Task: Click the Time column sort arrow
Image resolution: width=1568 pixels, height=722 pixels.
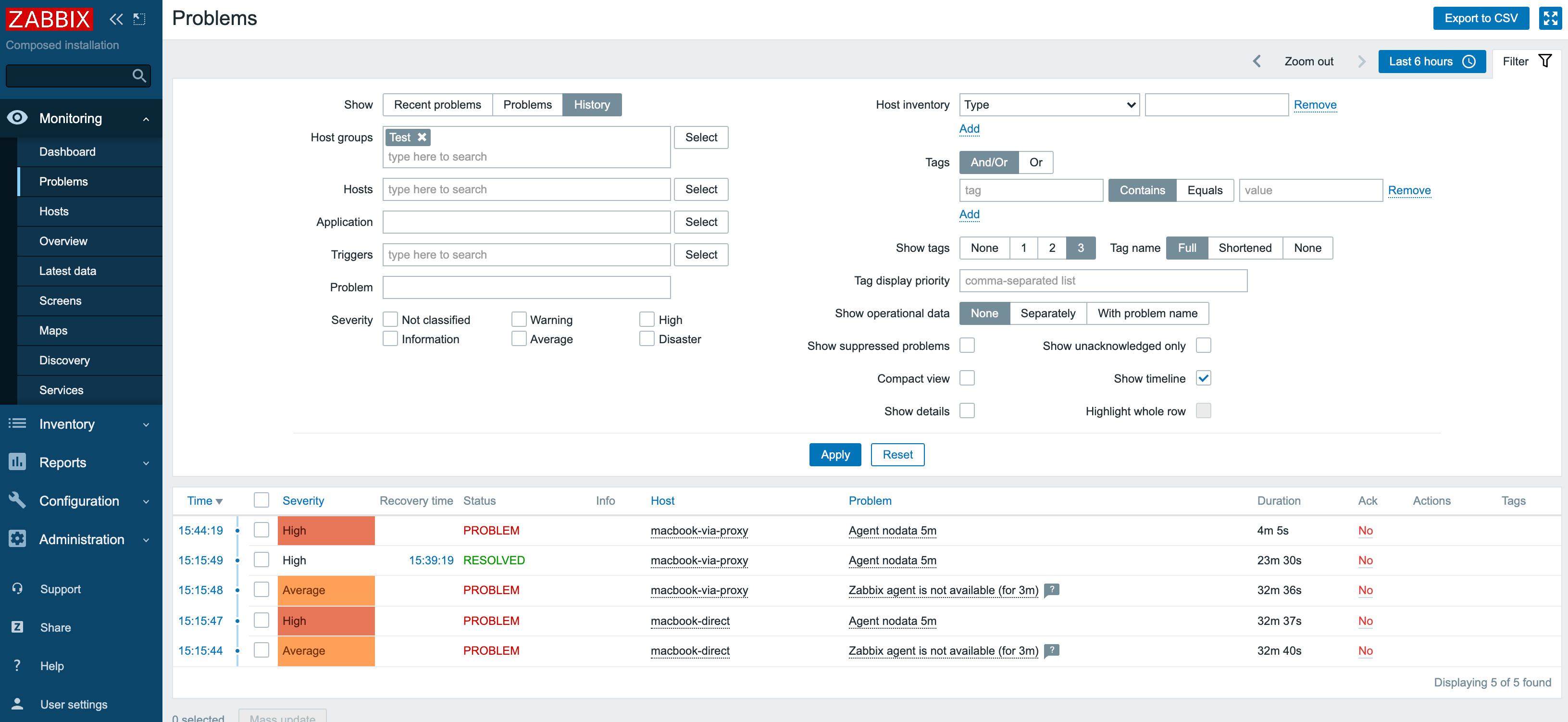Action: click(219, 501)
